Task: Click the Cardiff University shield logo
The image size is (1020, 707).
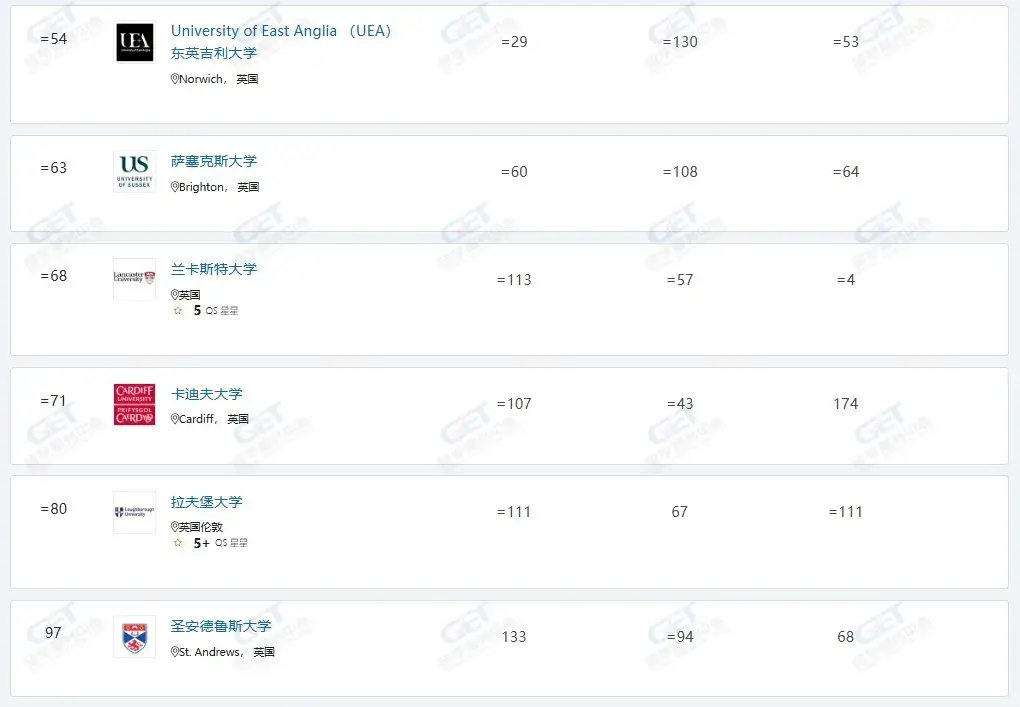Action: point(134,405)
